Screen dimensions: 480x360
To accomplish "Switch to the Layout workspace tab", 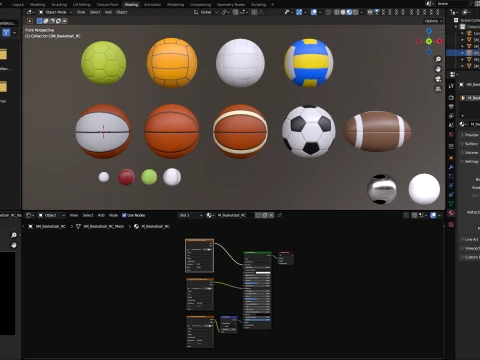I will pyautogui.click(x=18, y=5).
